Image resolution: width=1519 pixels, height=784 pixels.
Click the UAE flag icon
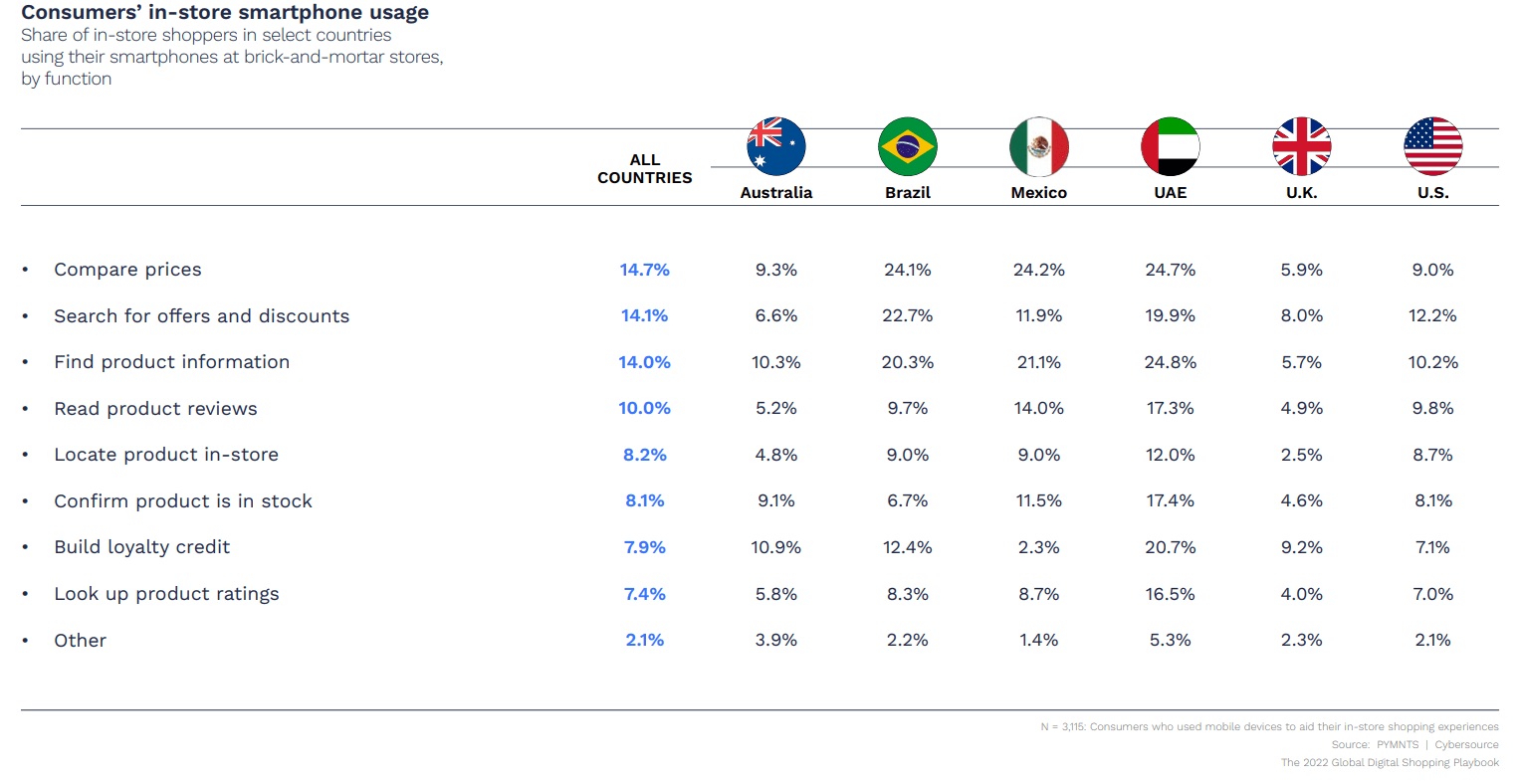coord(1171,146)
